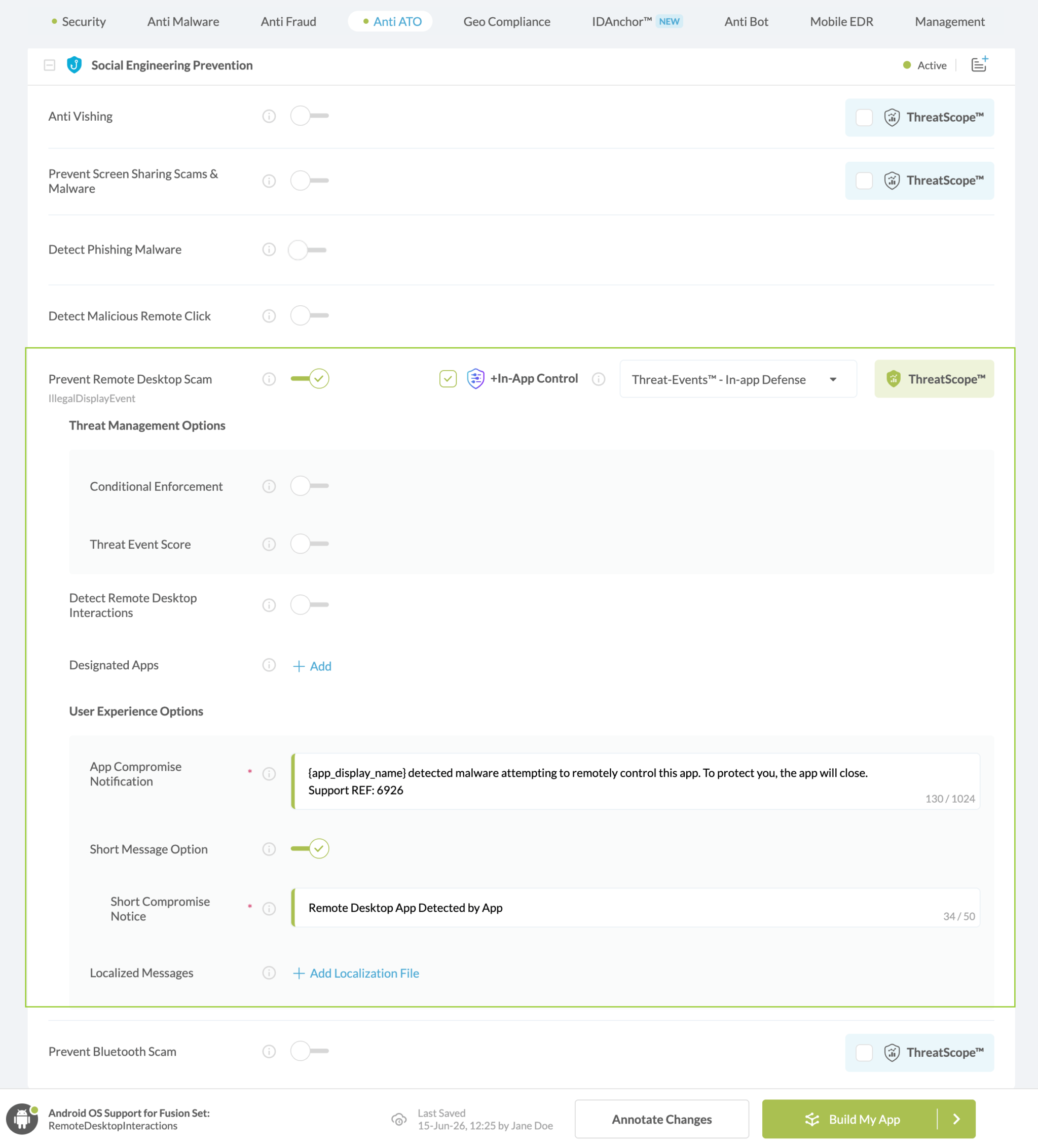The image size is (1038, 1148).
Task: Open Threat-Events In-app Defense dropdown
Action: click(737, 379)
